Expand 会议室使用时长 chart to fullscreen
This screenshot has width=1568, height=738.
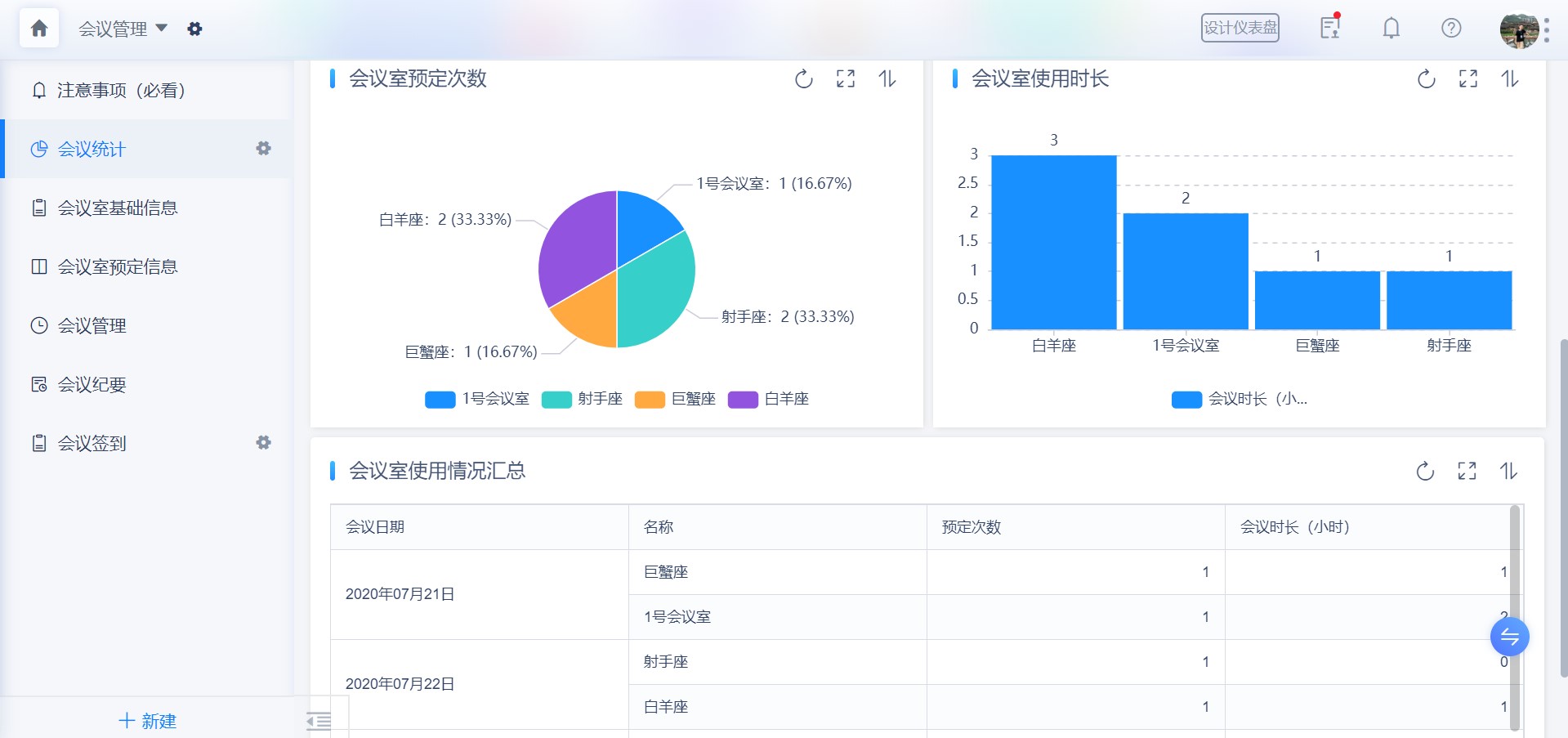click(x=1468, y=78)
